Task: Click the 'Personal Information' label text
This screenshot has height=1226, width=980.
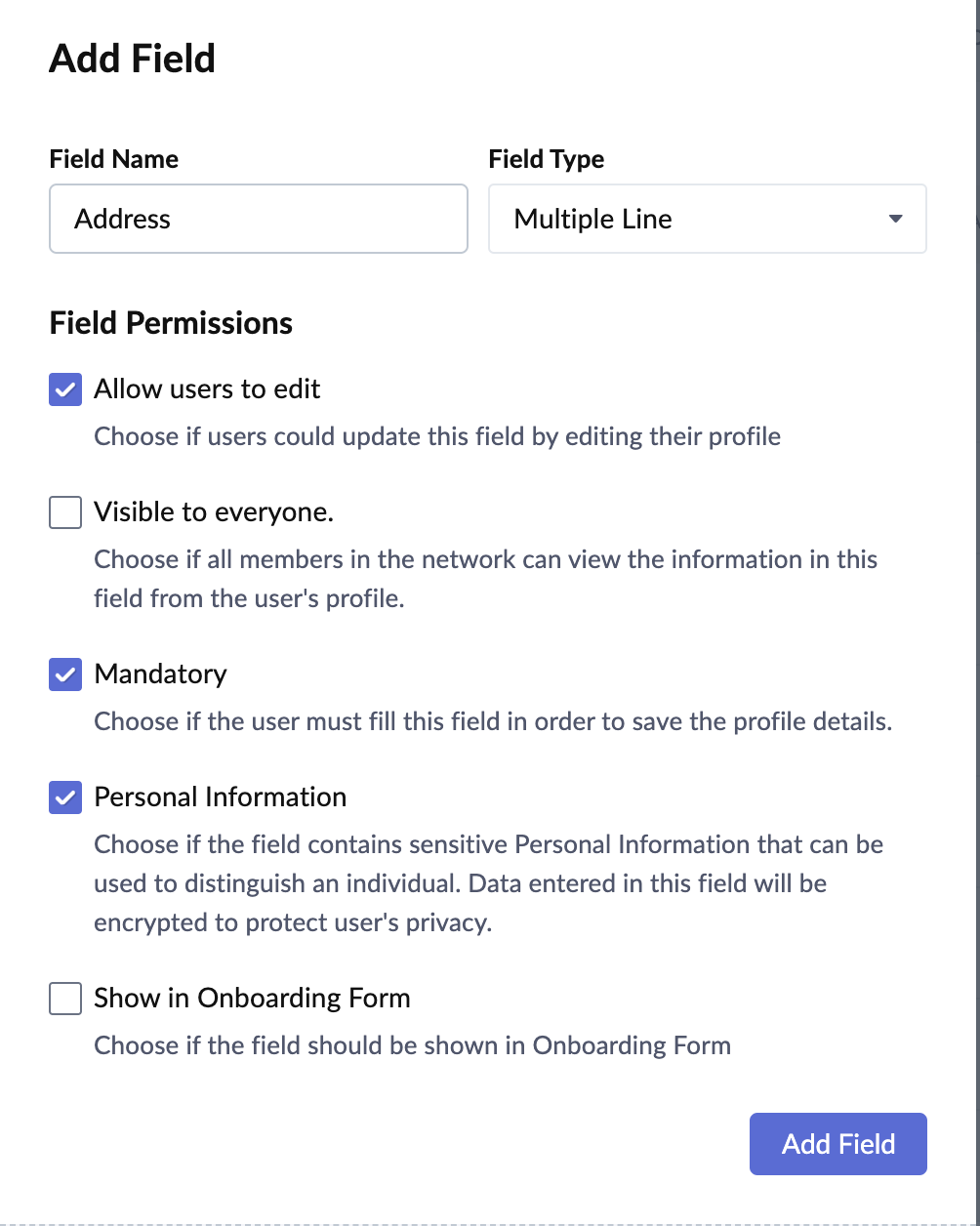Action: coord(220,797)
